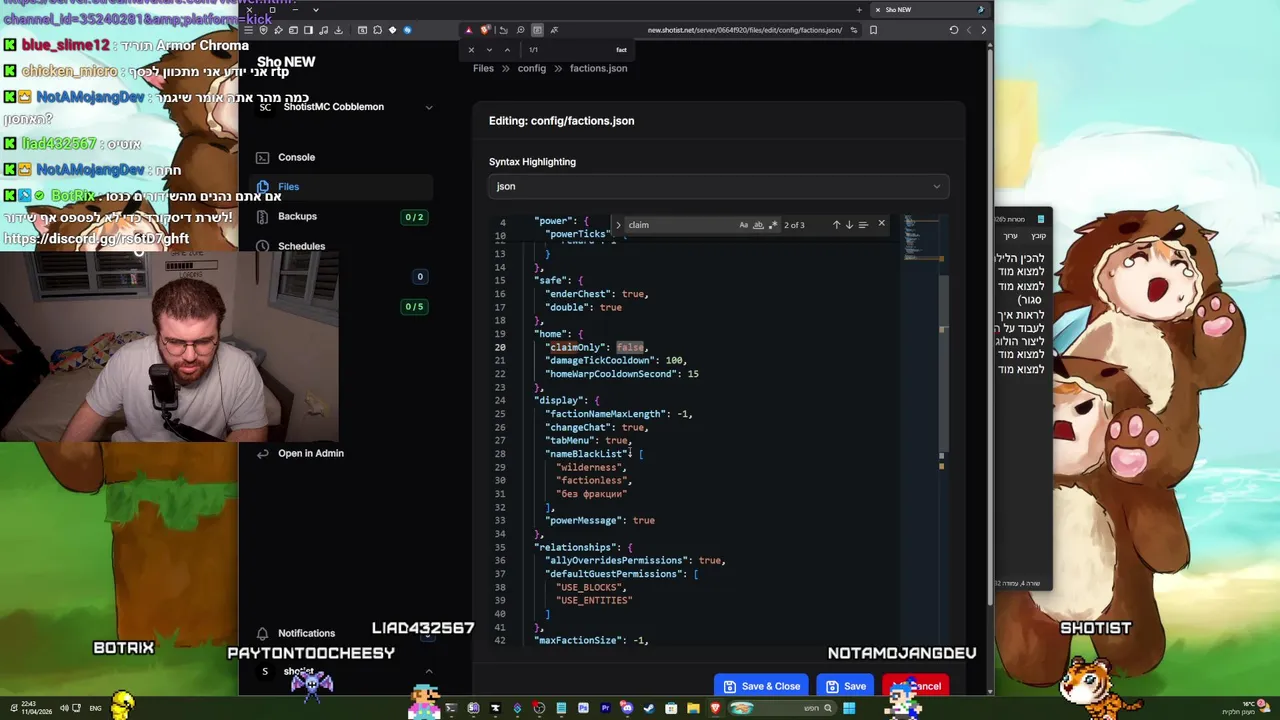Open the Schedules page
The height and width of the screenshot is (720, 1280).
click(x=301, y=246)
